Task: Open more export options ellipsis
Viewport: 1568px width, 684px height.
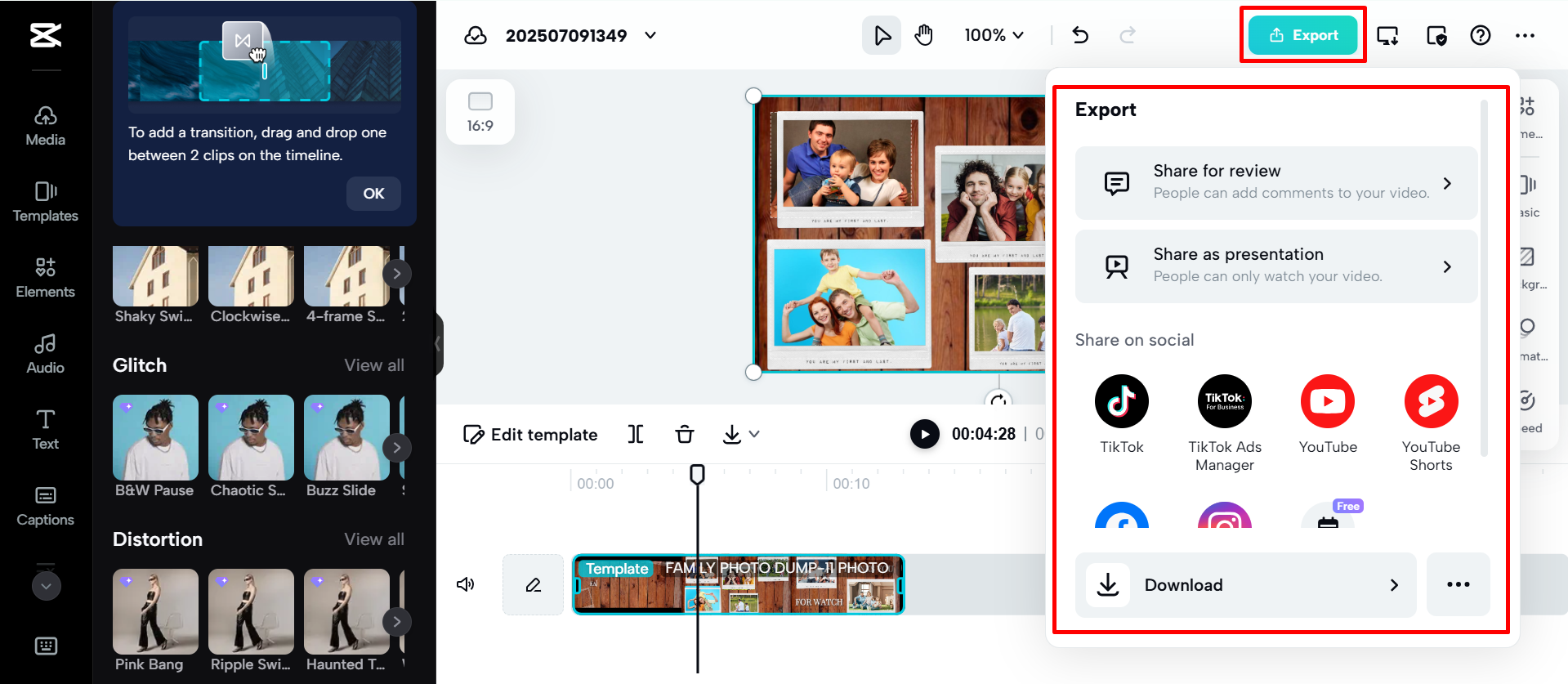Action: pos(1458,584)
